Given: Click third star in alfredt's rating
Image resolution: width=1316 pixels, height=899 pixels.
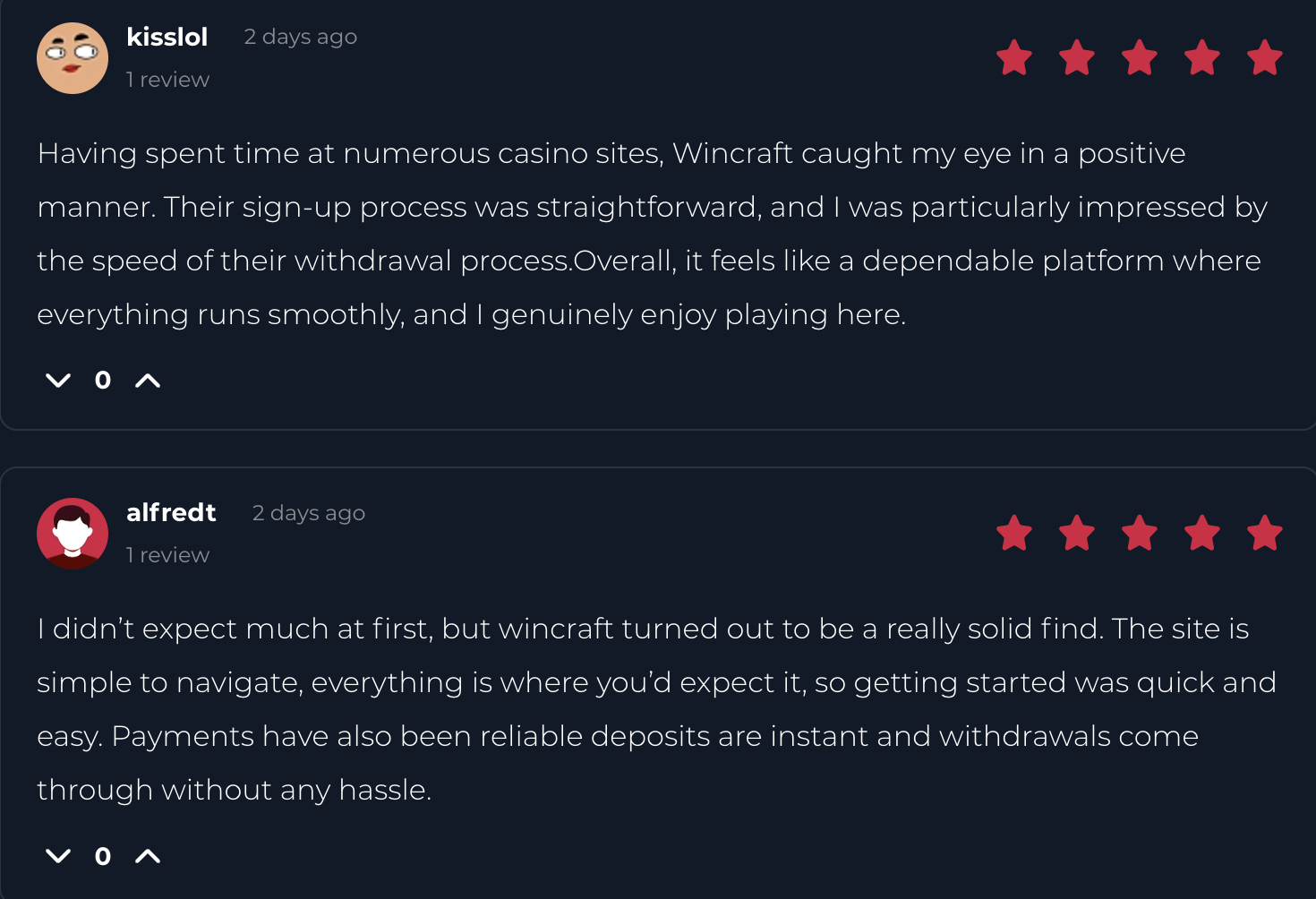Looking at the screenshot, I should (x=1140, y=534).
